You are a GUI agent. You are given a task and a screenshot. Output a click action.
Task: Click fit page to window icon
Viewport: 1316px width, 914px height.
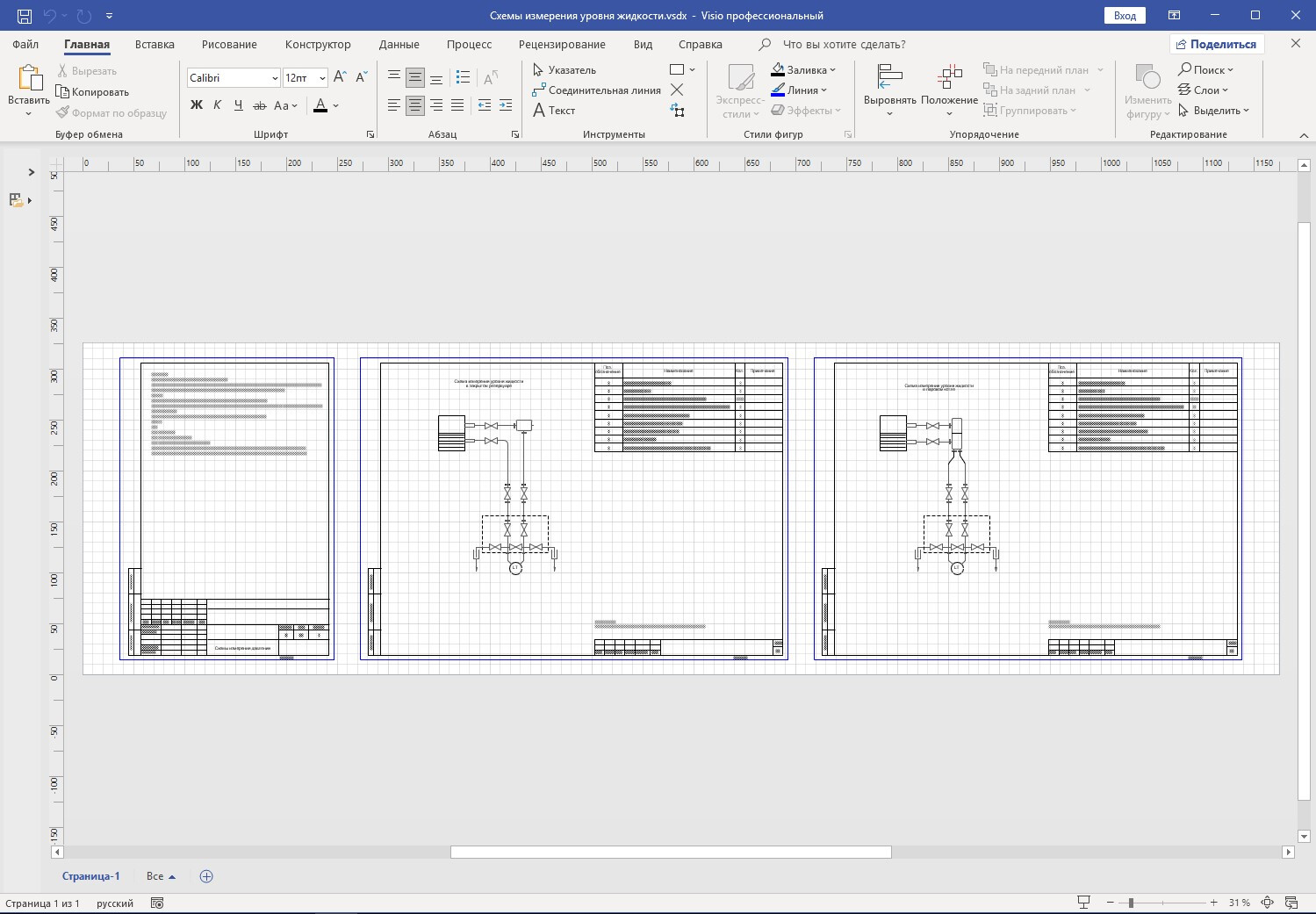tap(1267, 903)
